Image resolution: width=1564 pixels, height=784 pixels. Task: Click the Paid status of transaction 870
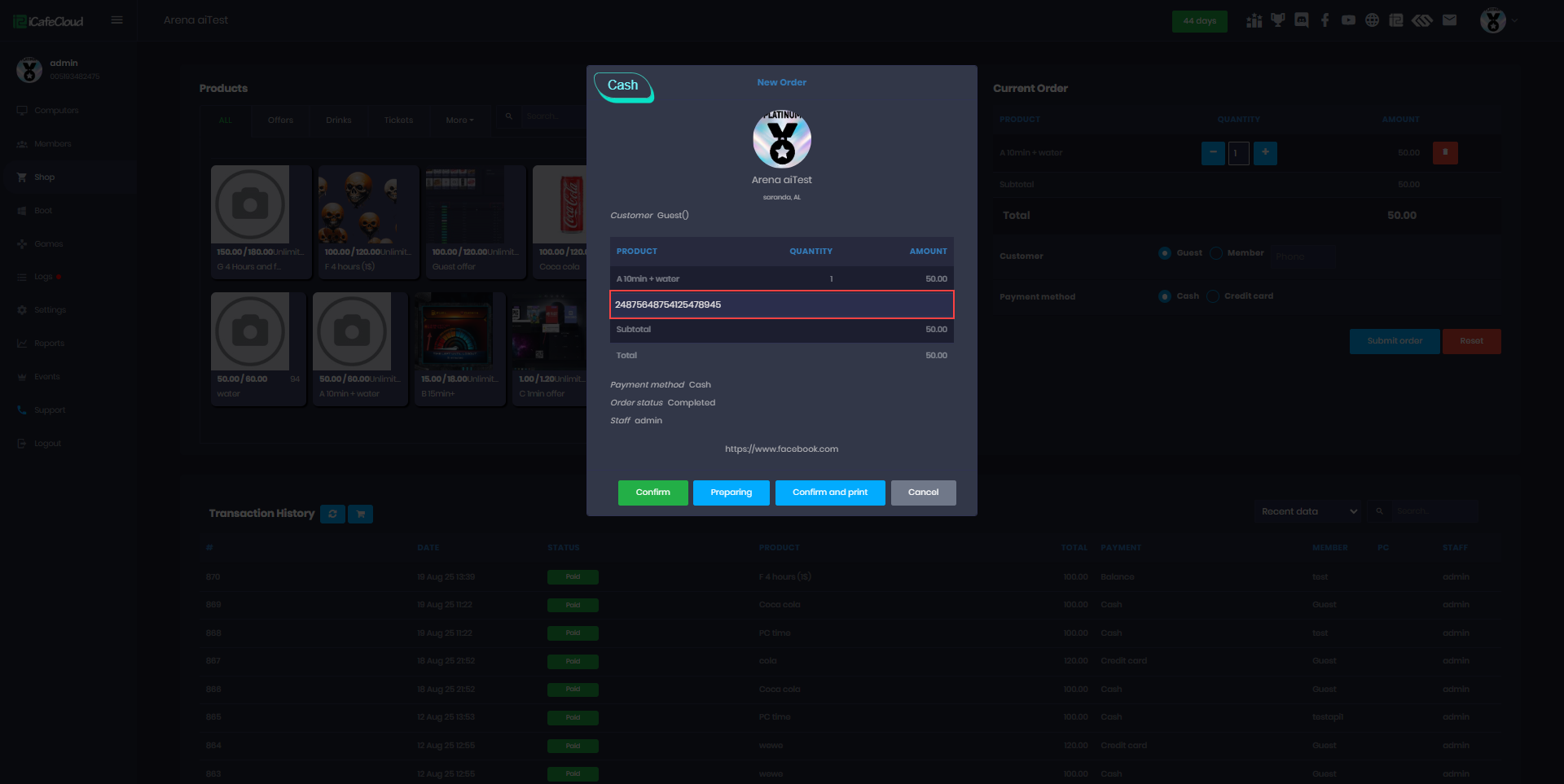[573, 577]
